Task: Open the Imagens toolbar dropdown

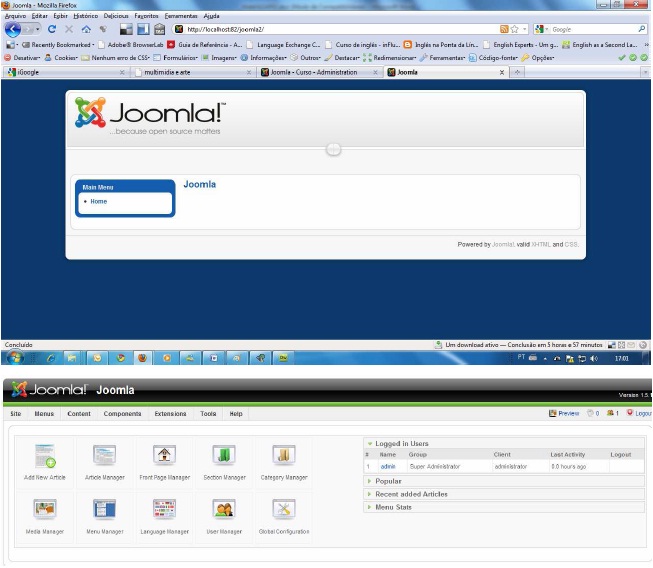Action: click(x=219, y=57)
